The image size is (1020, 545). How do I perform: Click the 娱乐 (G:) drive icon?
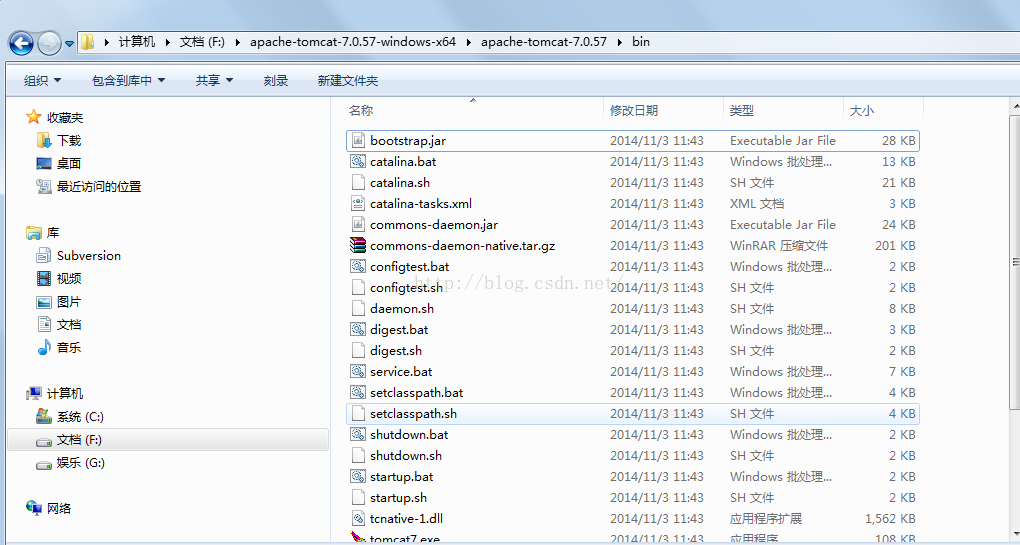(x=44, y=464)
